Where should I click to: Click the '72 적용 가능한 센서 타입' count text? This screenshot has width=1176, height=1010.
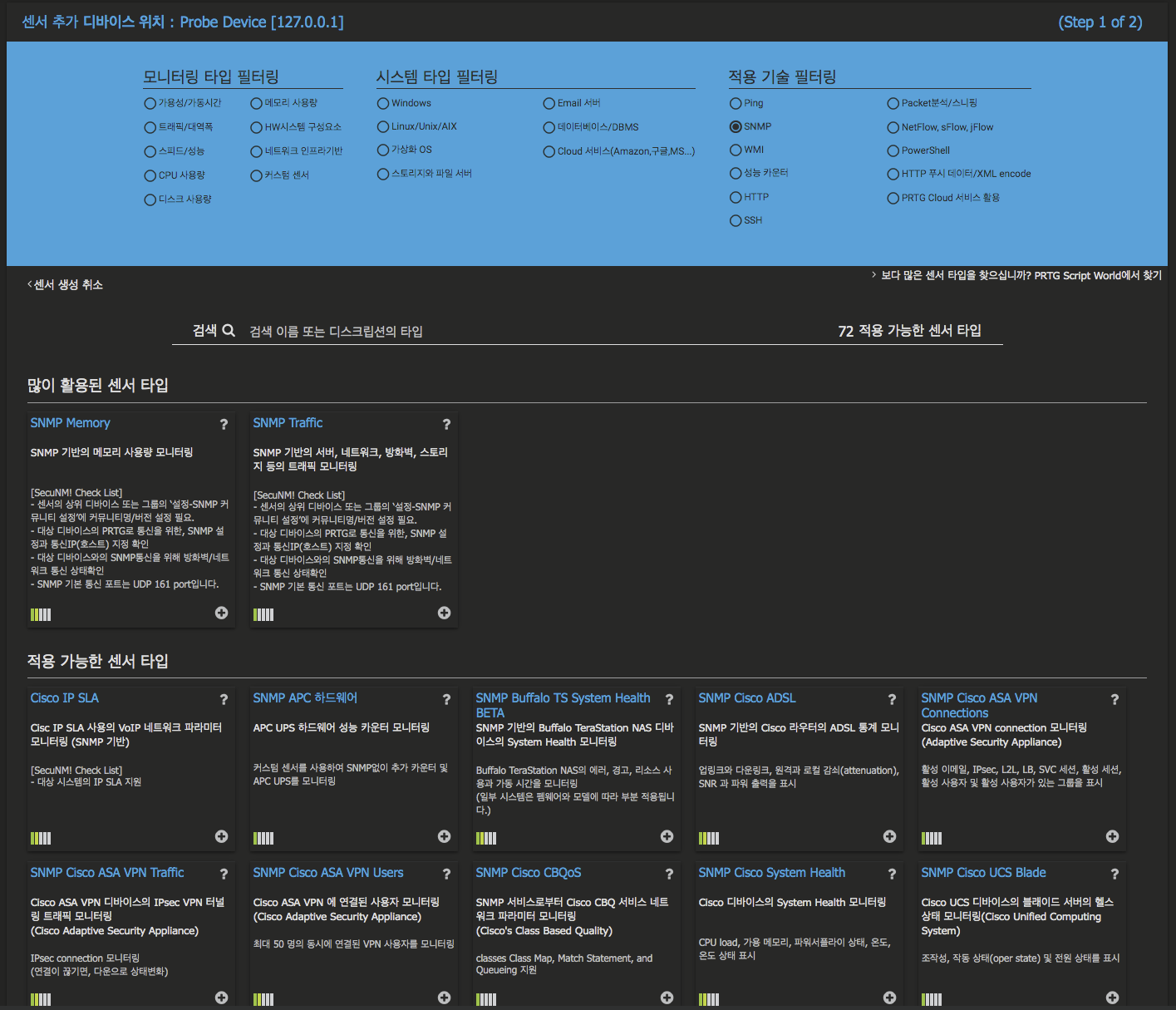point(910,331)
